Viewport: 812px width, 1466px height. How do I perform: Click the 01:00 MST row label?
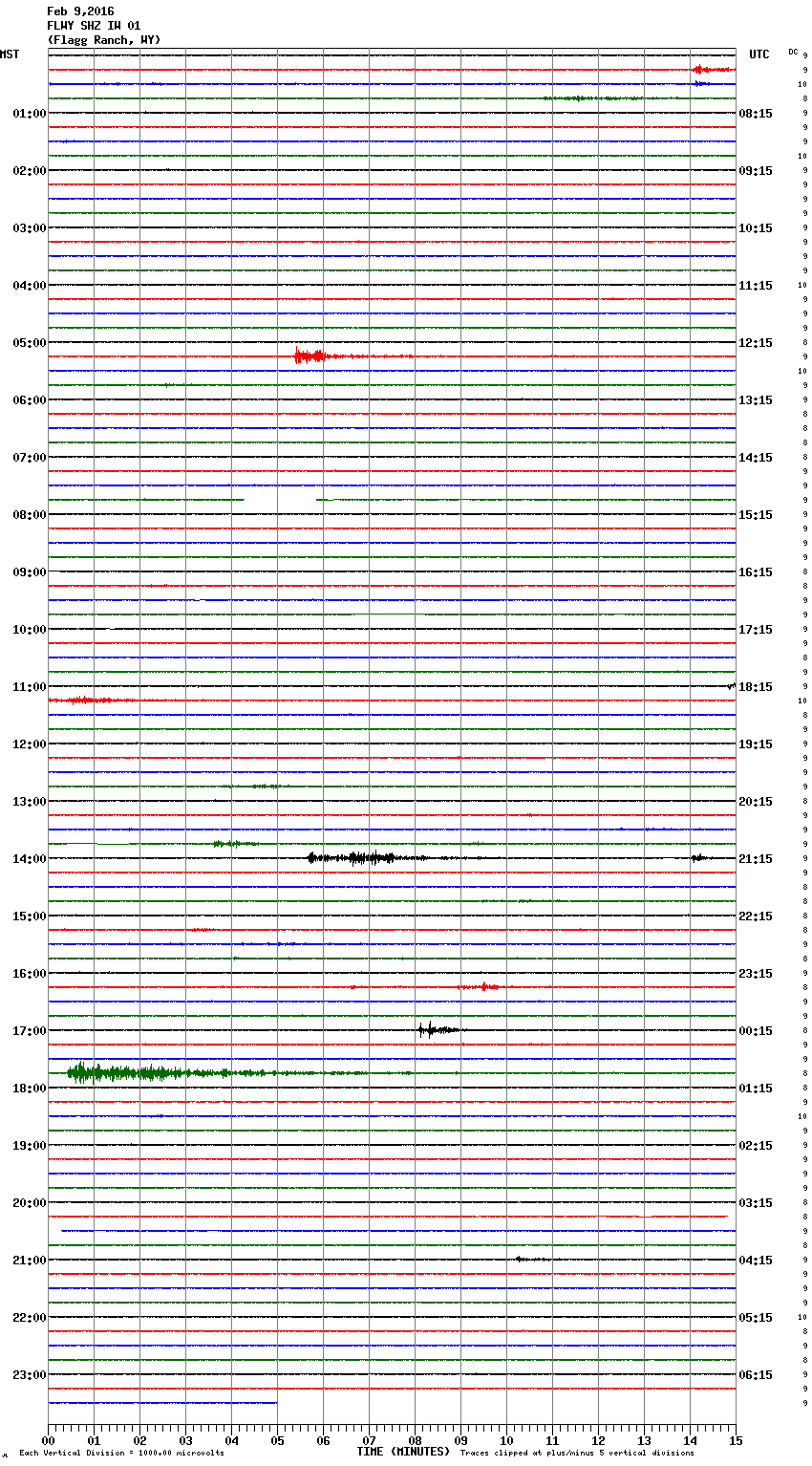(30, 114)
